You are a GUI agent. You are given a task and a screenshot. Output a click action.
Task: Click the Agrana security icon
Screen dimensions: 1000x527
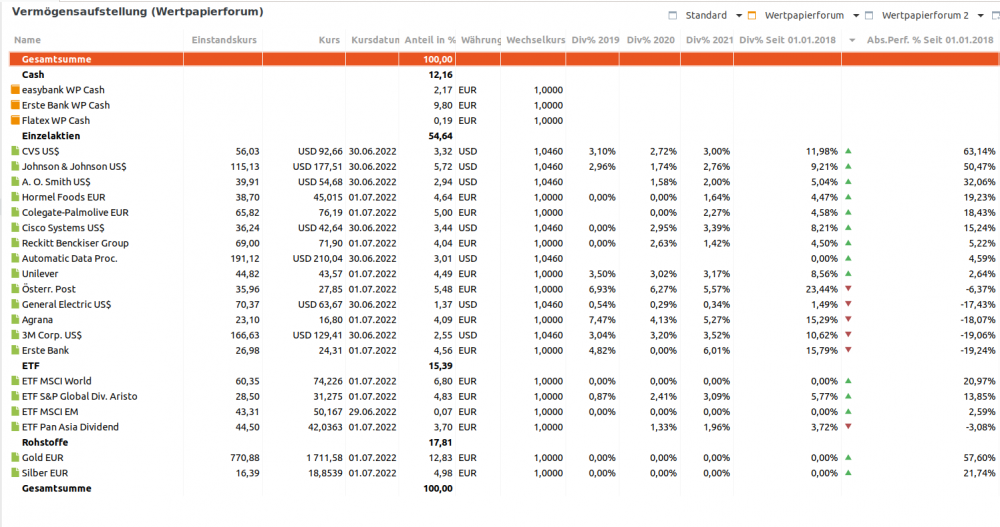[15, 320]
